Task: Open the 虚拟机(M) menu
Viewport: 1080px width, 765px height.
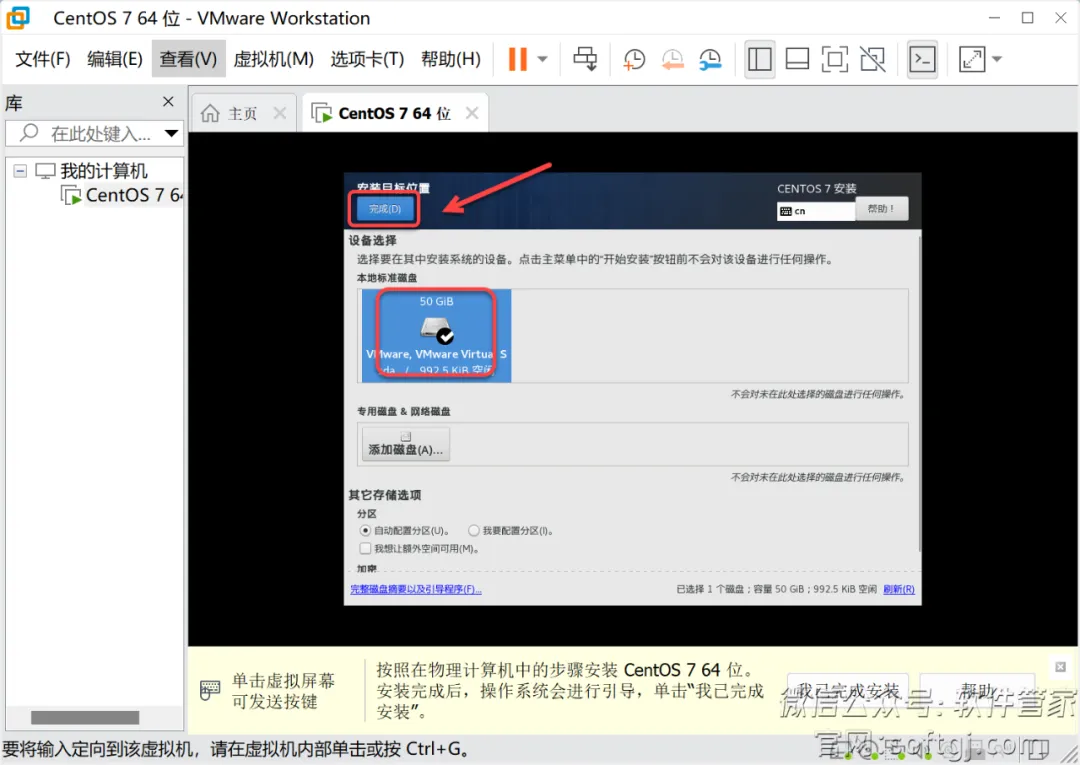Action: point(273,59)
